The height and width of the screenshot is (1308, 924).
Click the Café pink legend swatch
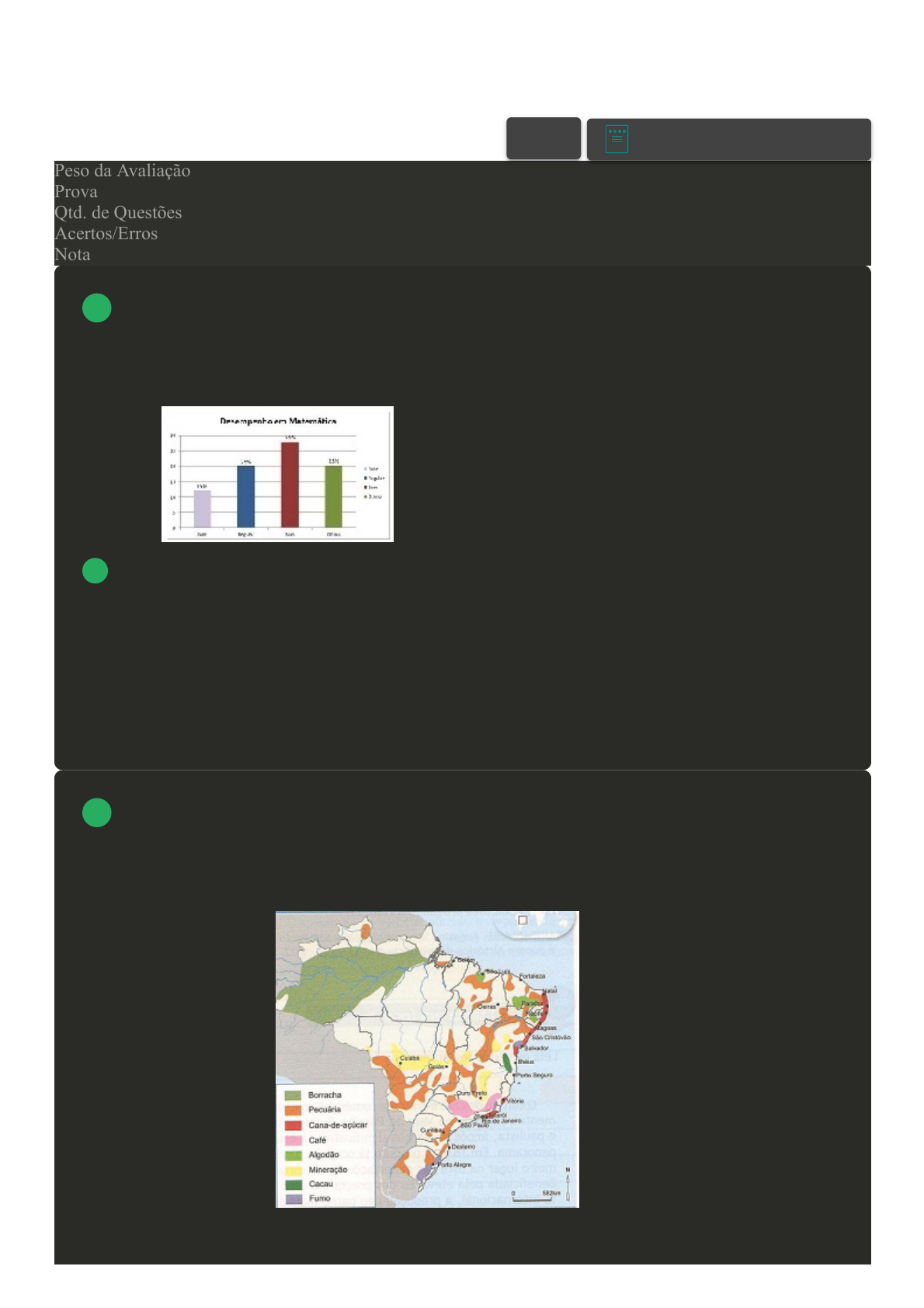point(293,1140)
